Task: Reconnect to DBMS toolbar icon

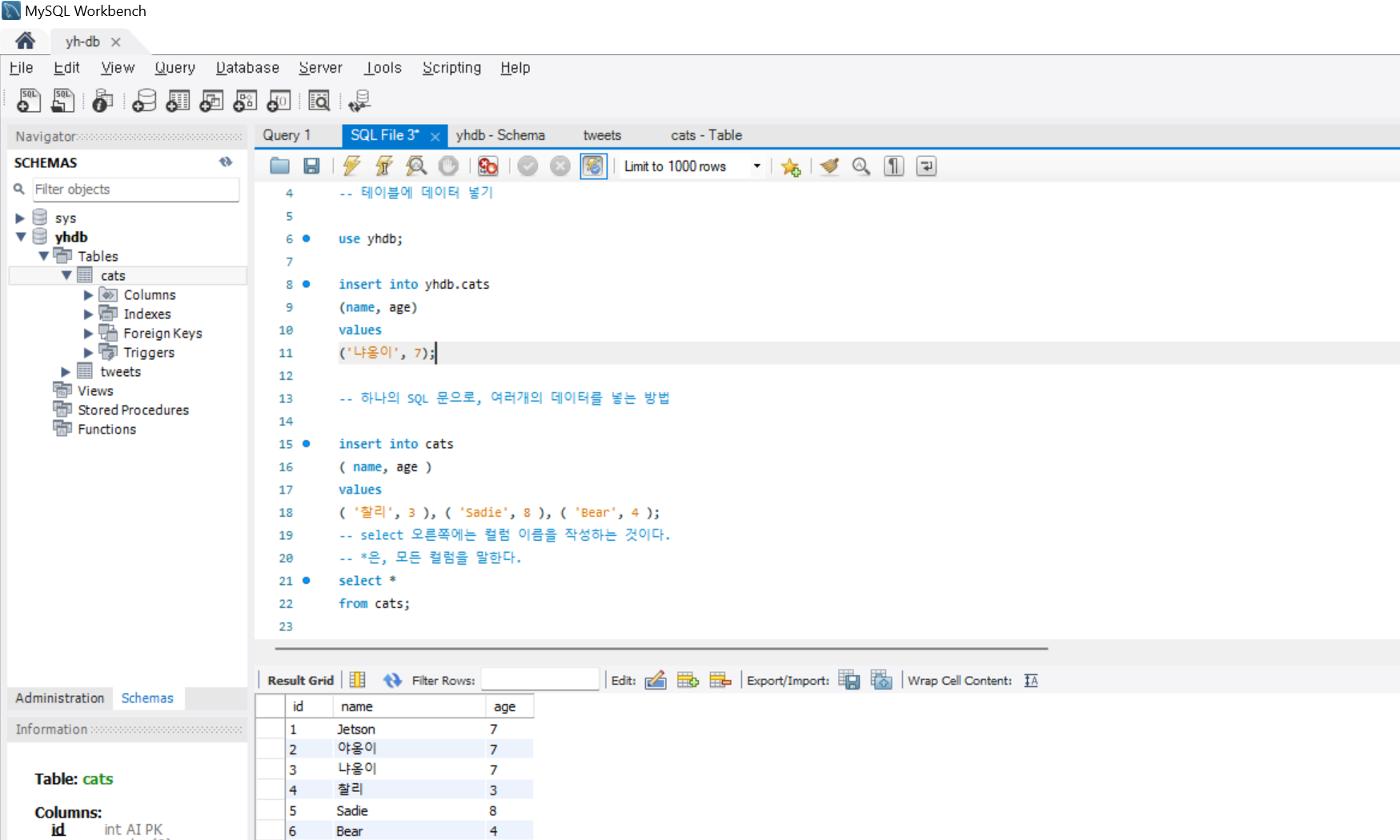Action: pyautogui.click(x=359, y=101)
